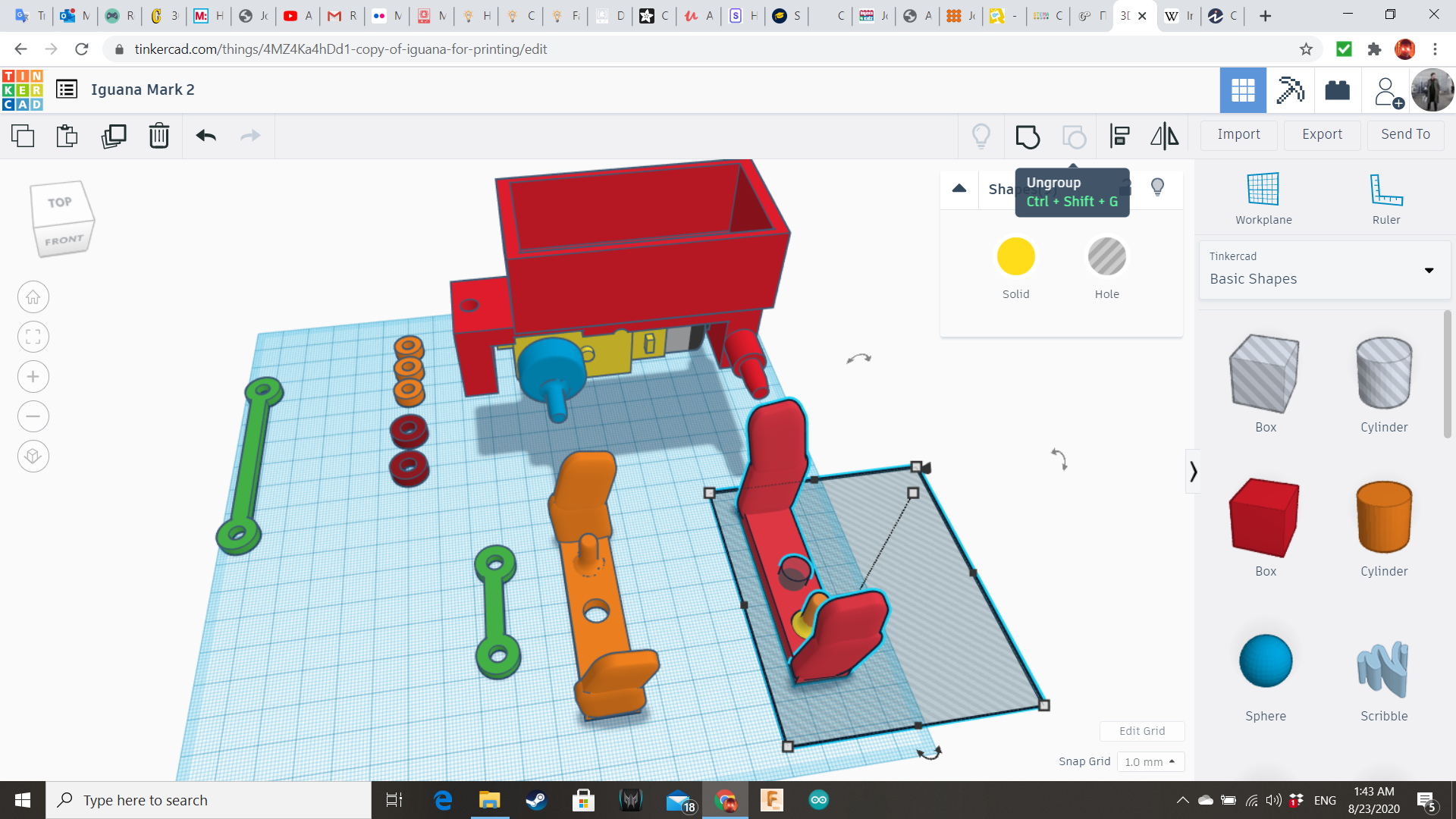The width and height of the screenshot is (1456, 819).
Task: Click the Duplicate and repeat icon
Action: [114, 136]
